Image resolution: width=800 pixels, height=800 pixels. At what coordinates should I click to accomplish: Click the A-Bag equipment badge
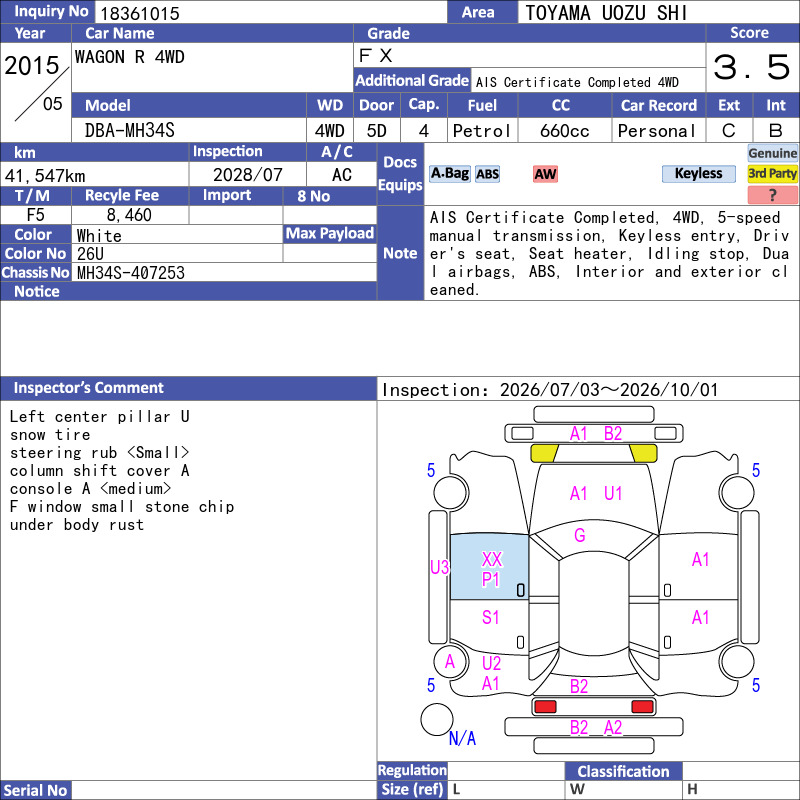(449, 174)
